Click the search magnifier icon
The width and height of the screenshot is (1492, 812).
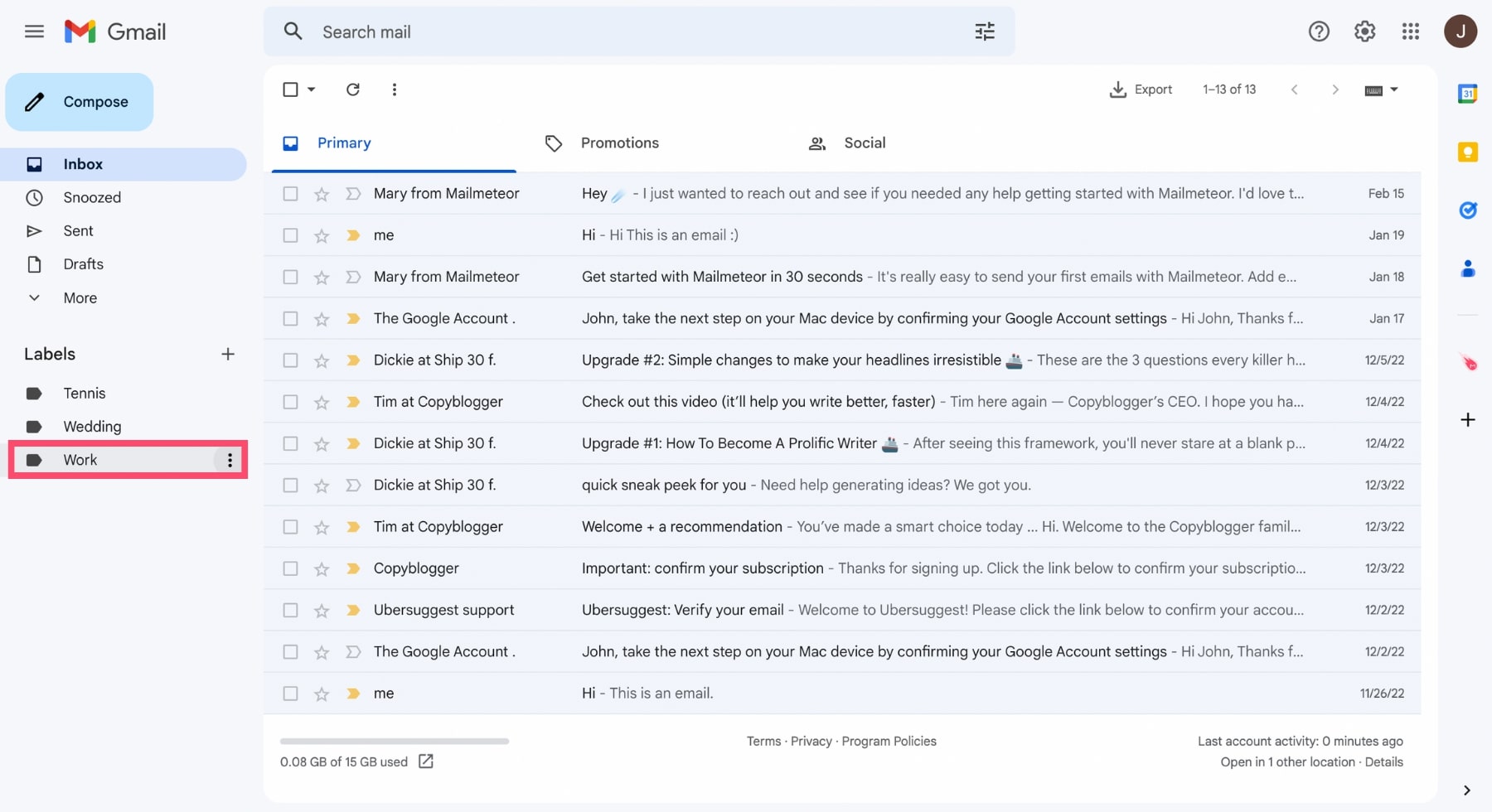pos(293,31)
